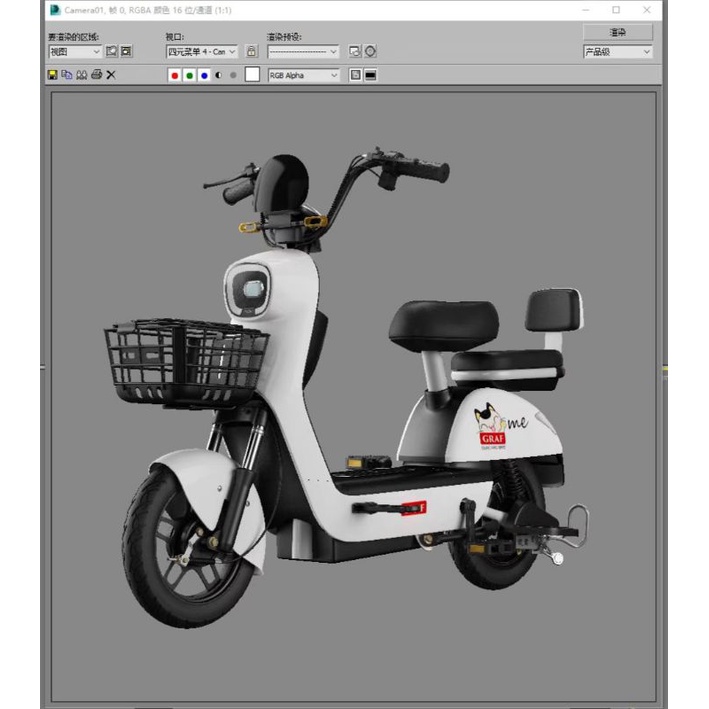Toggle the alpha channel display
This screenshot has height=709, width=709.
(219, 75)
